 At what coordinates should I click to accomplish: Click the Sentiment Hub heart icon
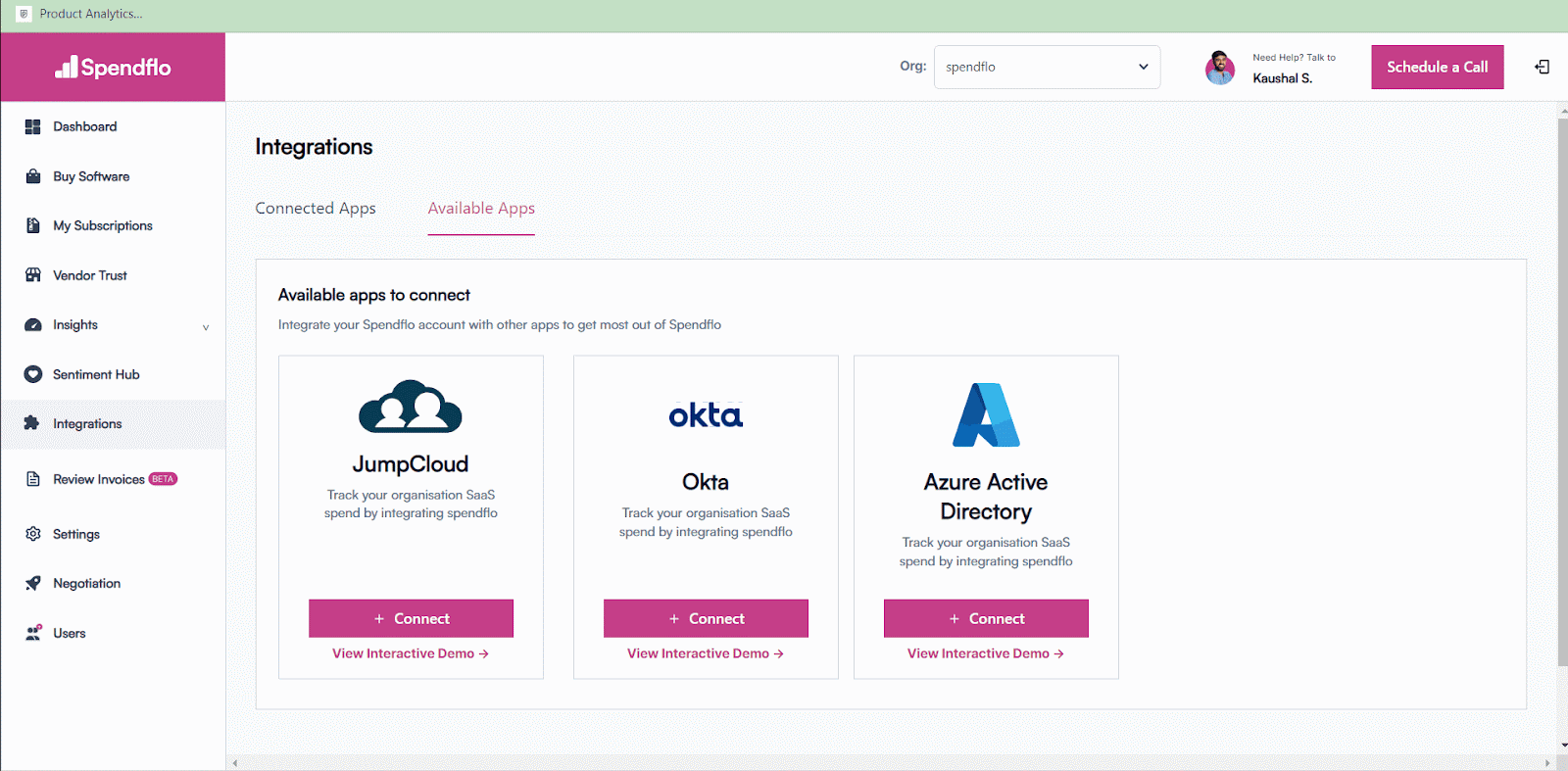tap(32, 374)
